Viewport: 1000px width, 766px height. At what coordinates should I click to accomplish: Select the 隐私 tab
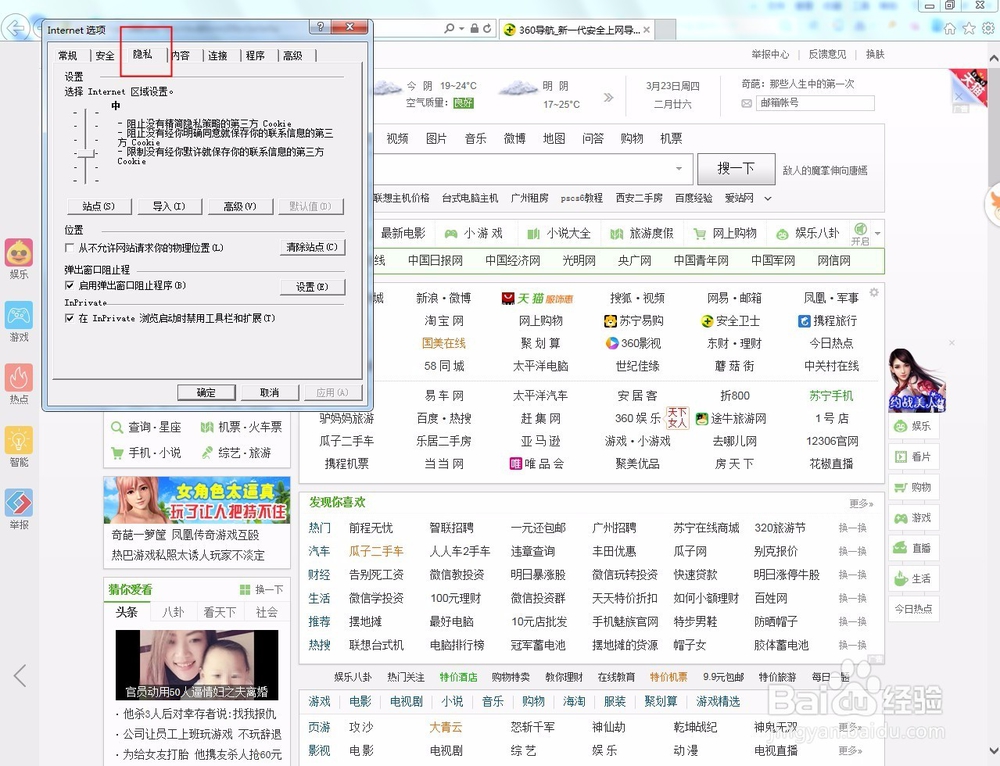click(143, 54)
